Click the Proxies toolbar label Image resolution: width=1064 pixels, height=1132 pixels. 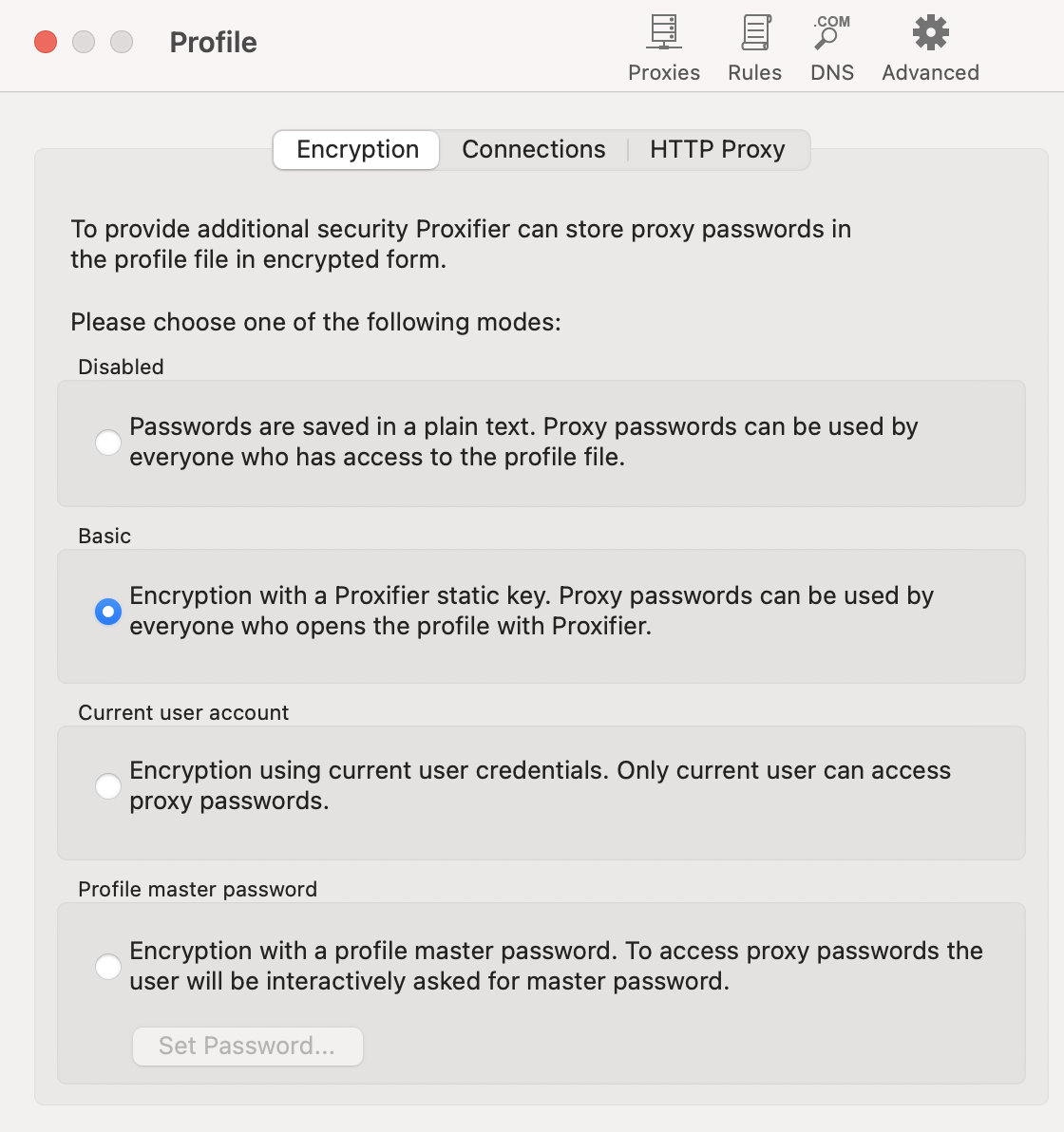663,73
